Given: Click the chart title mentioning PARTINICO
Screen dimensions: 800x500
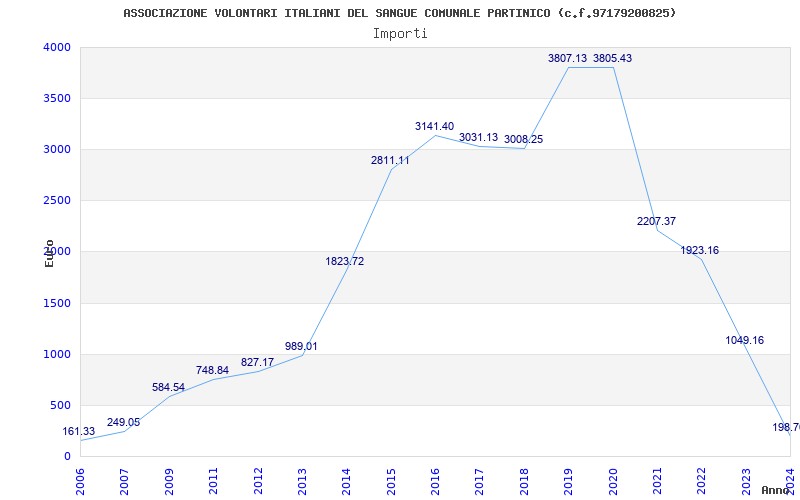Looking at the screenshot, I should click(399, 13).
